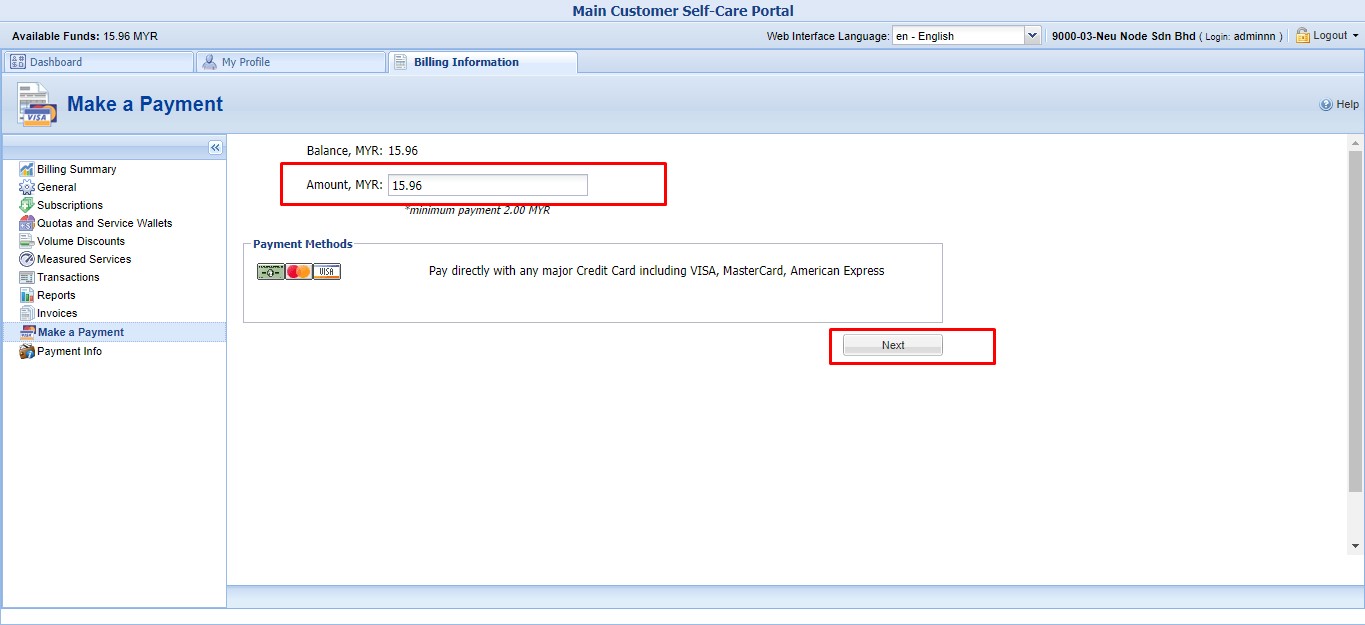The width and height of the screenshot is (1365, 625).
Task: Click the Reports bar chart icon
Action: point(27,295)
